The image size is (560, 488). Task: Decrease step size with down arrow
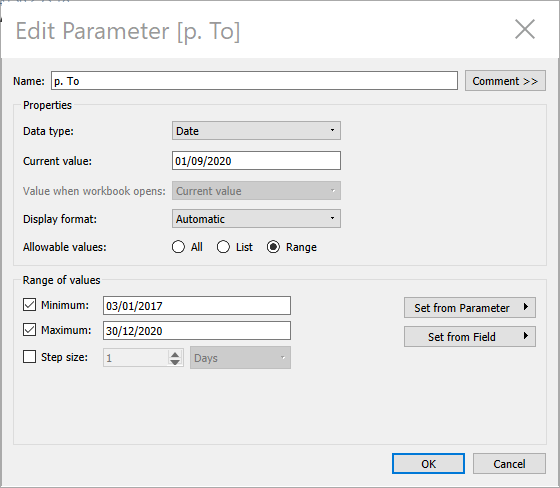(x=175, y=362)
